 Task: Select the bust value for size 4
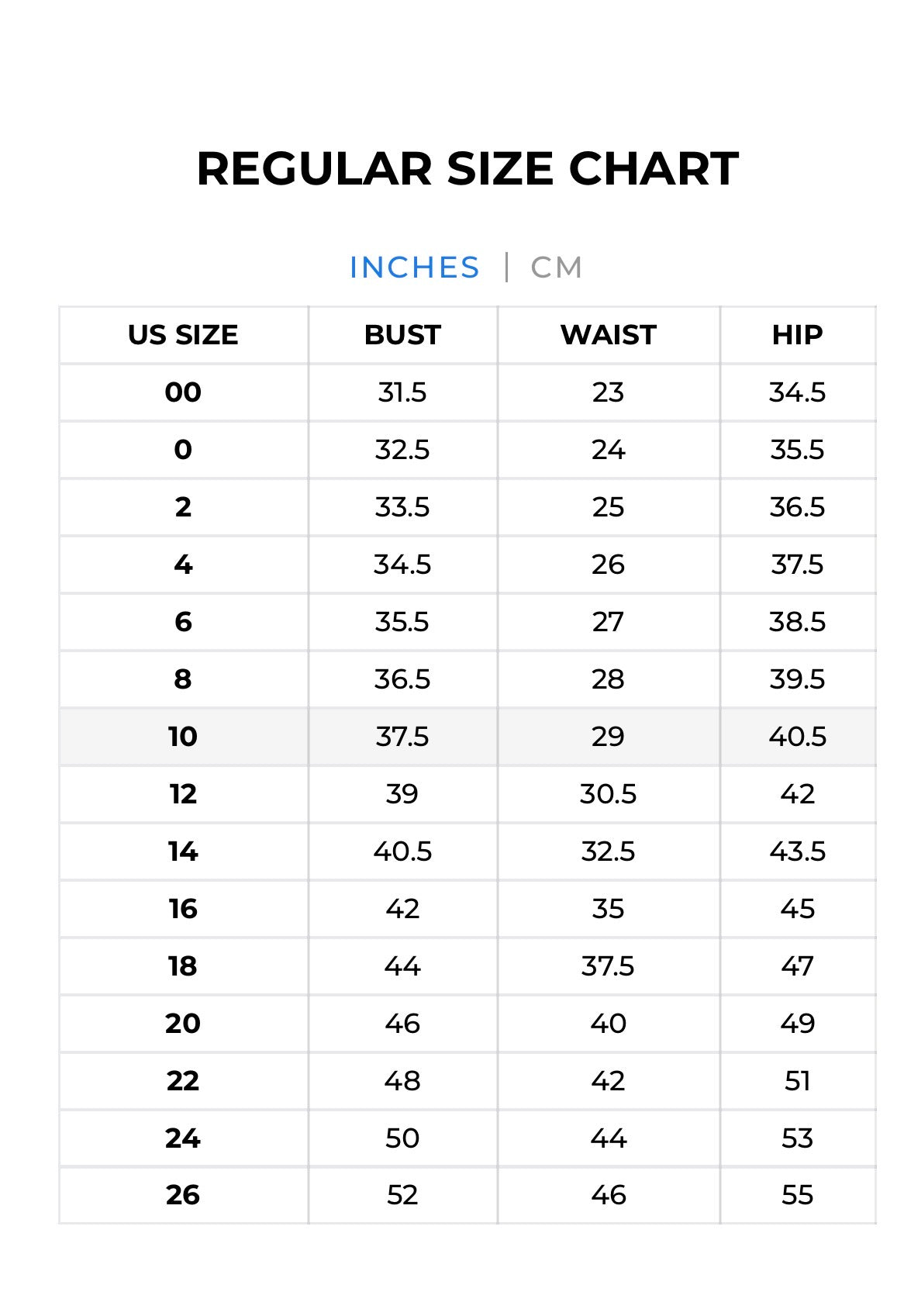coord(402,565)
